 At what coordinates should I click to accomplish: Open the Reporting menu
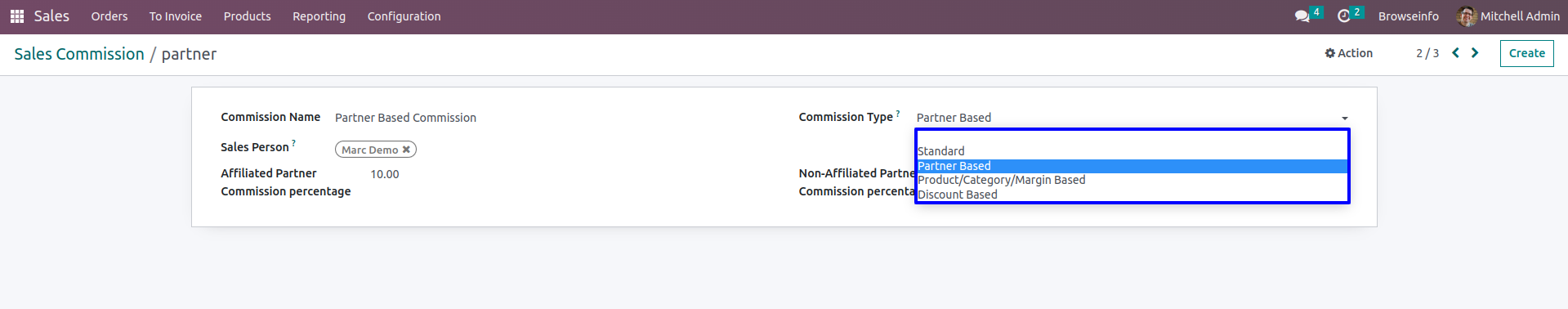tap(319, 16)
